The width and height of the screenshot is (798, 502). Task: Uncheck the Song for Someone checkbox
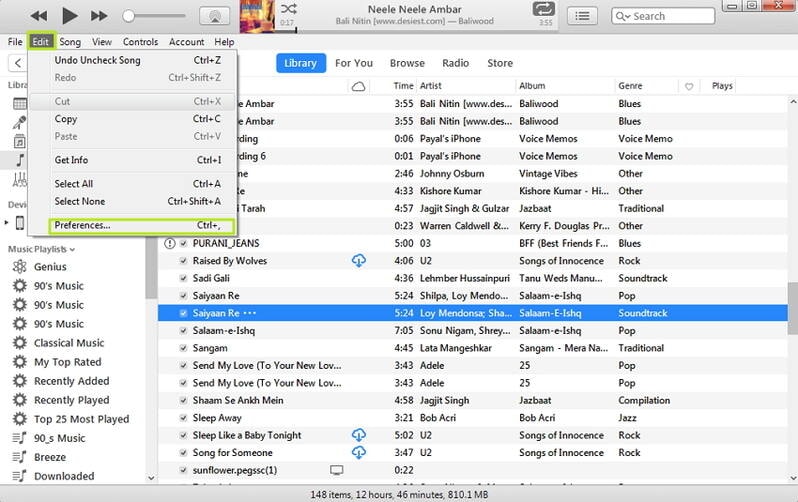pyautogui.click(x=183, y=453)
